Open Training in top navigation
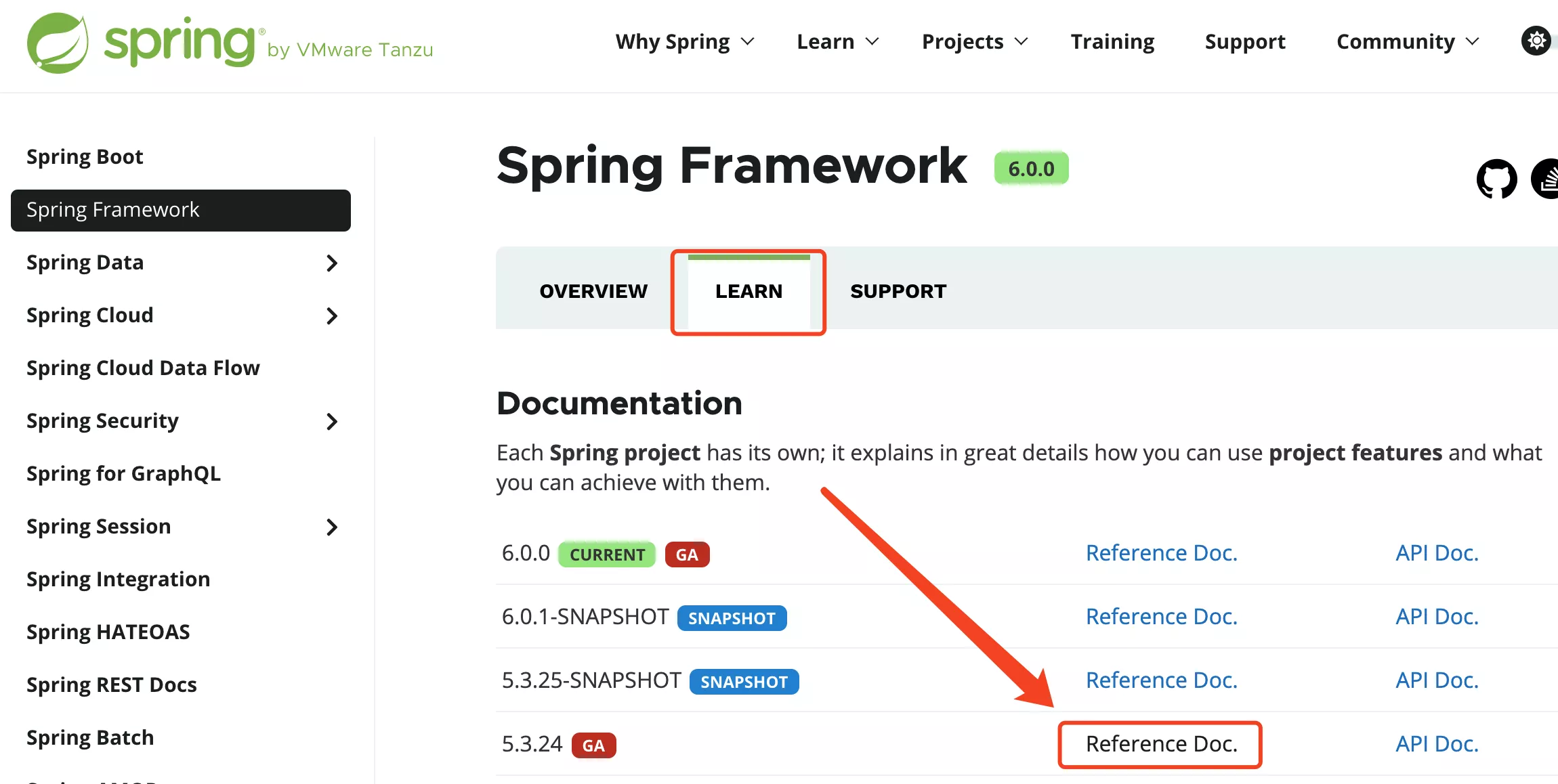This screenshot has height=784, width=1558. [x=1112, y=41]
